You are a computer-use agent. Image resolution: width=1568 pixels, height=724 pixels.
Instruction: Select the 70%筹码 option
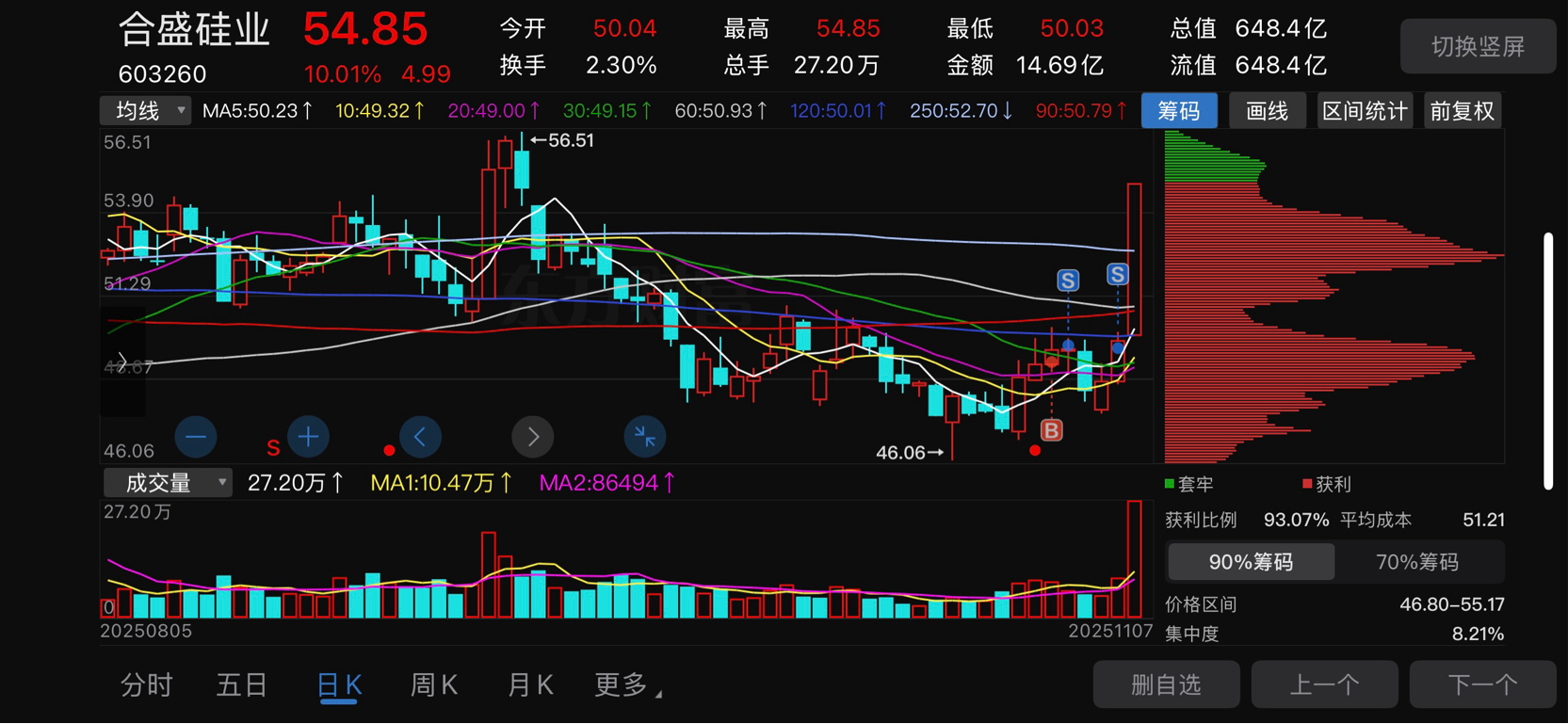1417,562
